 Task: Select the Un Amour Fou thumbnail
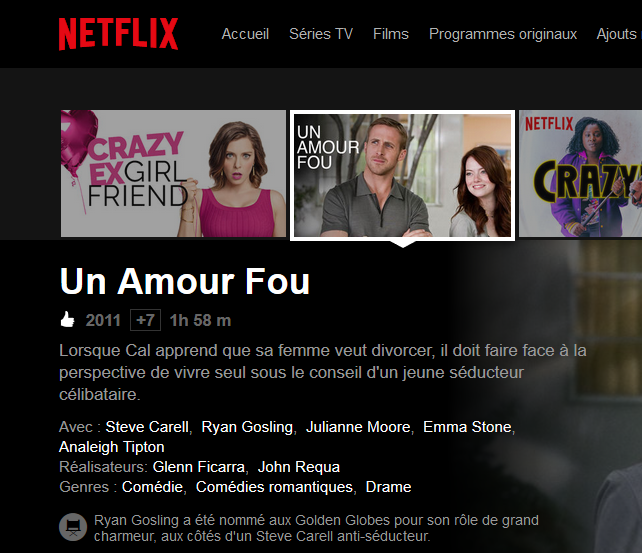pyautogui.click(x=402, y=176)
